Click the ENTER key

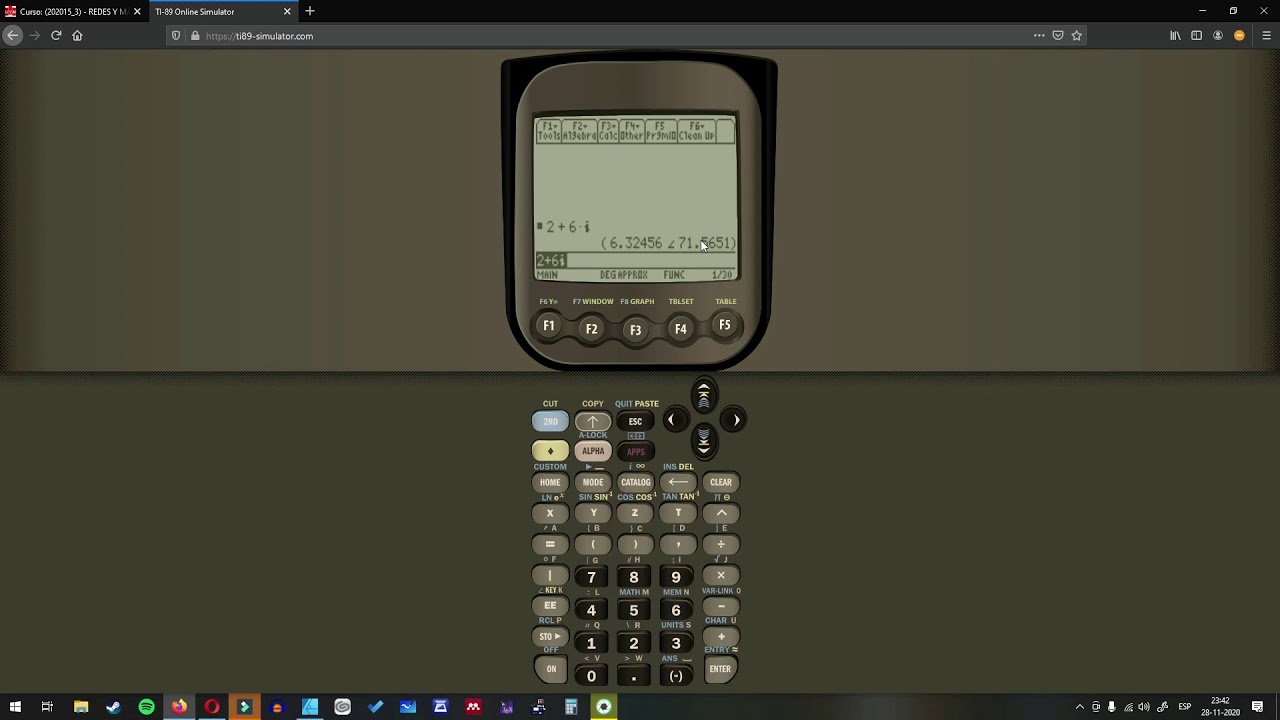(x=720, y=669)
